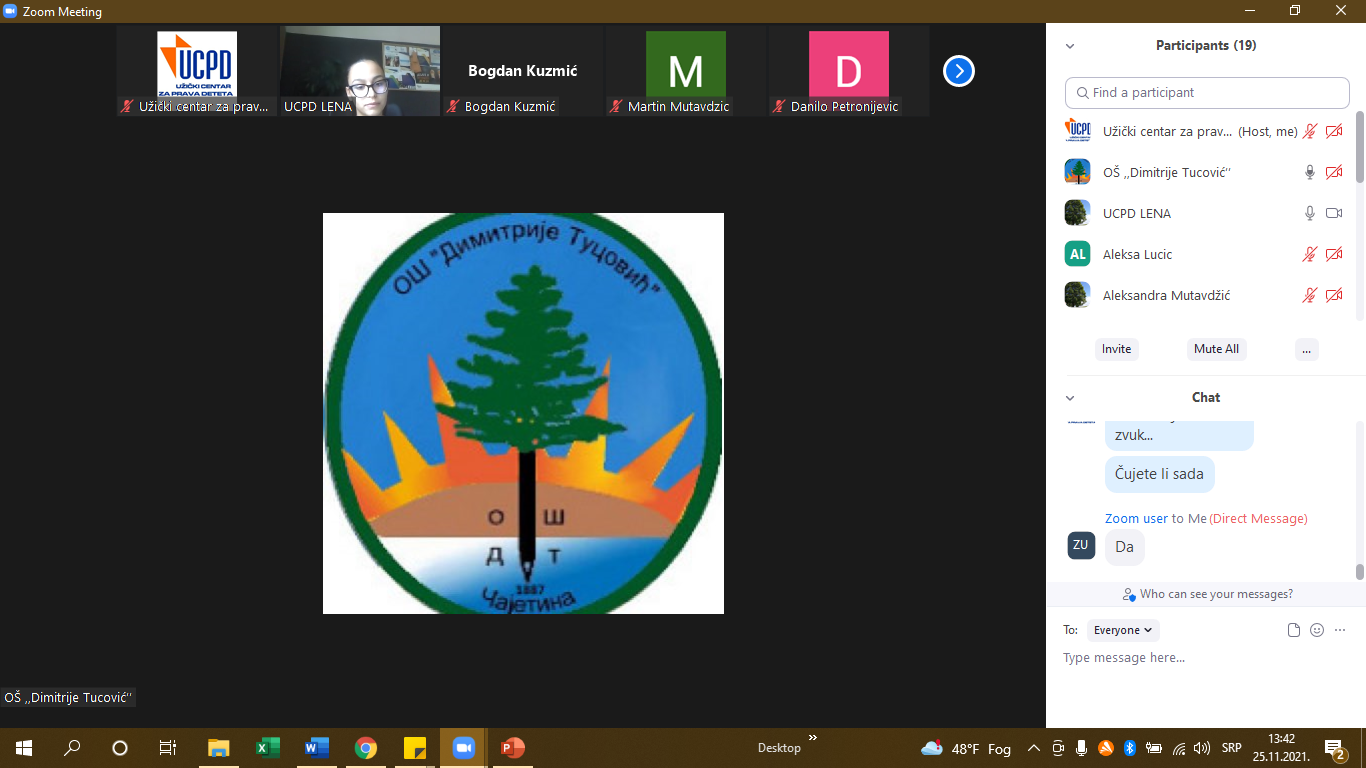Collapse the Participants (19) panel

point(1070,46)
